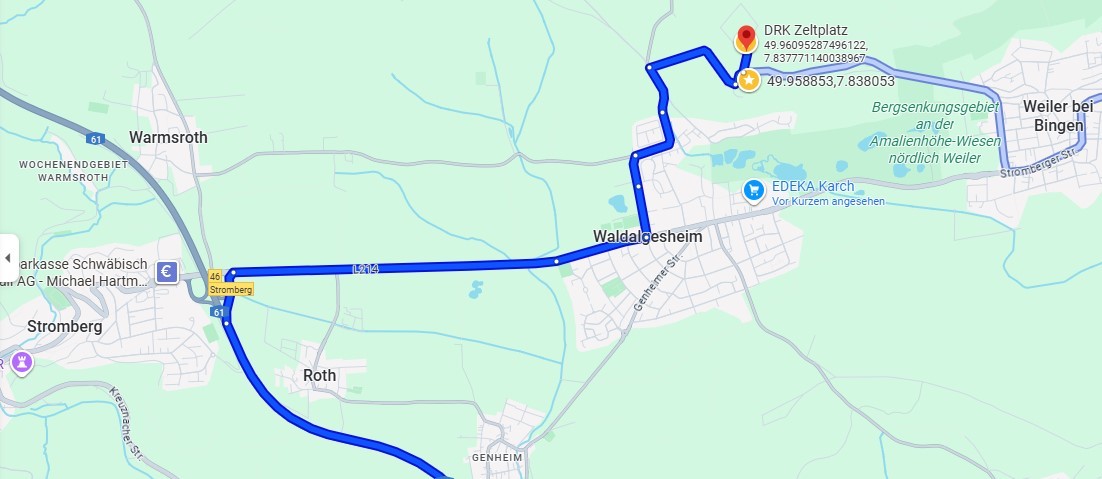Expand the collapsed side panel arrow
Viewport: 1102px width, 479px height.
coord(8,258)
